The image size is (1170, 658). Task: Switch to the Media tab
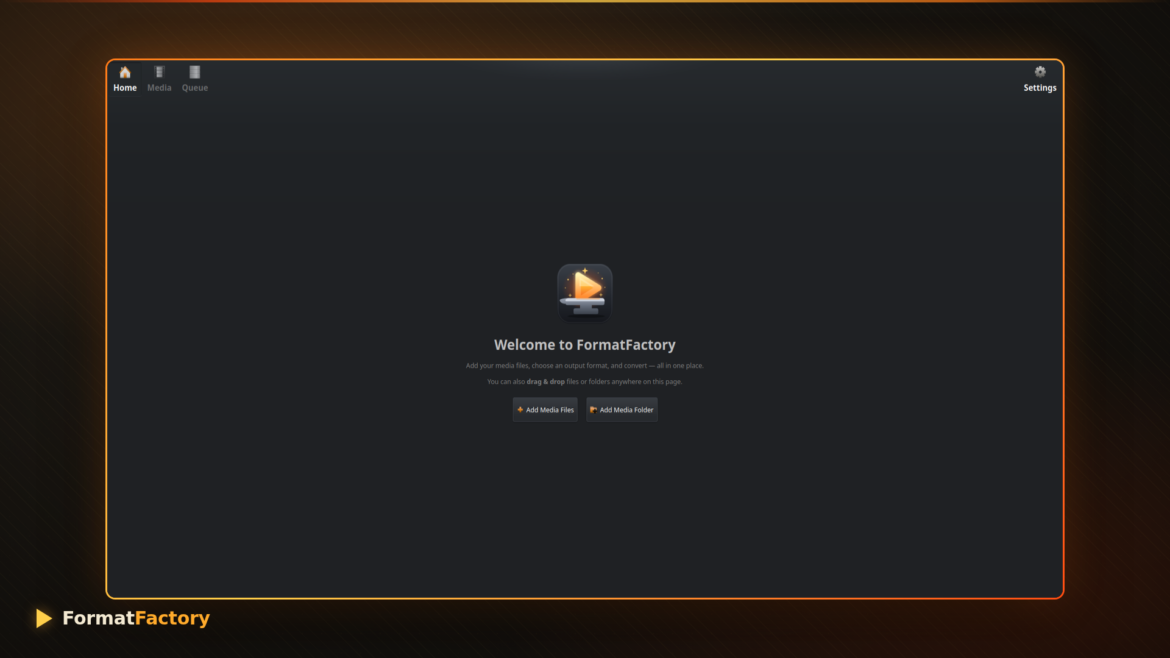[x=159, y=79]
